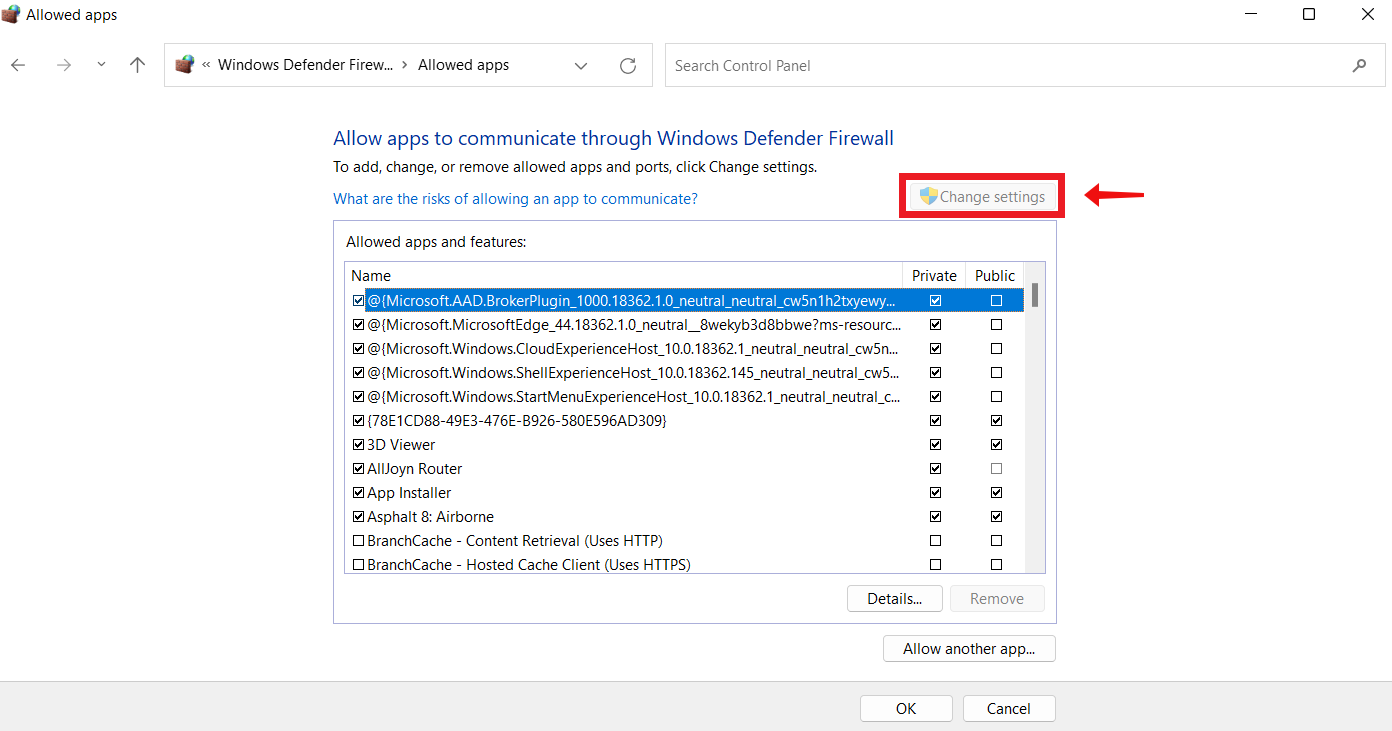Click Allow another app button
This screenshot has width=1392, height=731.
click(x=969, y=649)
